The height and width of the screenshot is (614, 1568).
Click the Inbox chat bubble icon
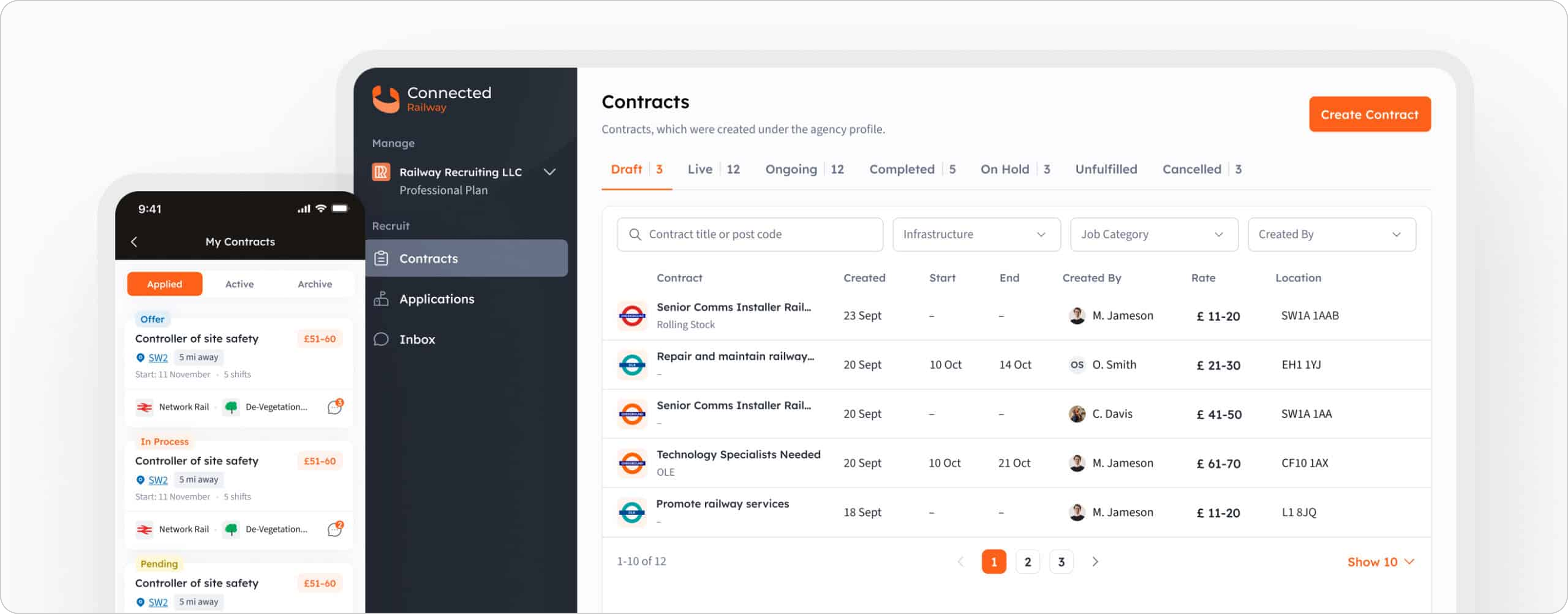381,340
